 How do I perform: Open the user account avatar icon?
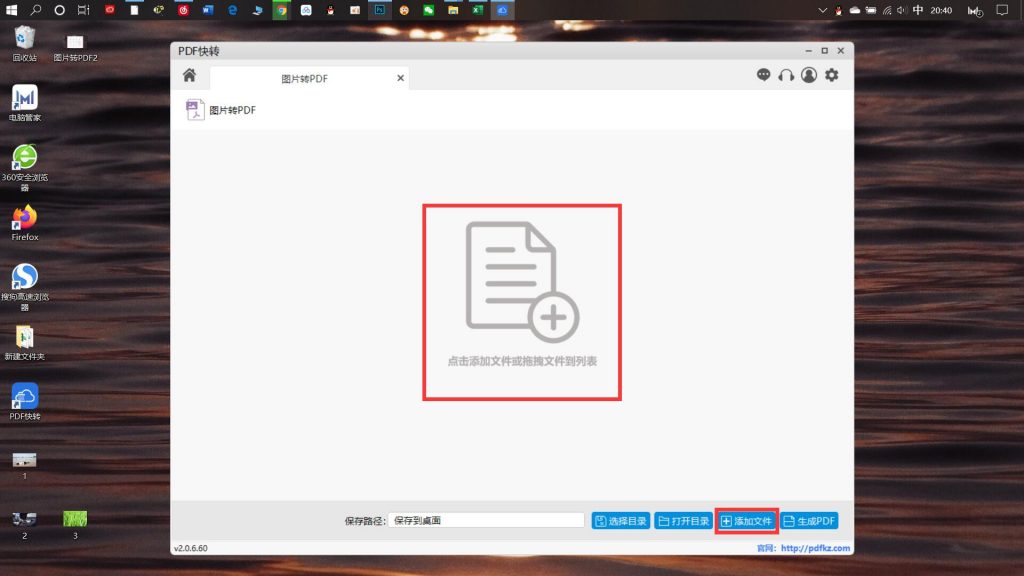tap(808, 75)
